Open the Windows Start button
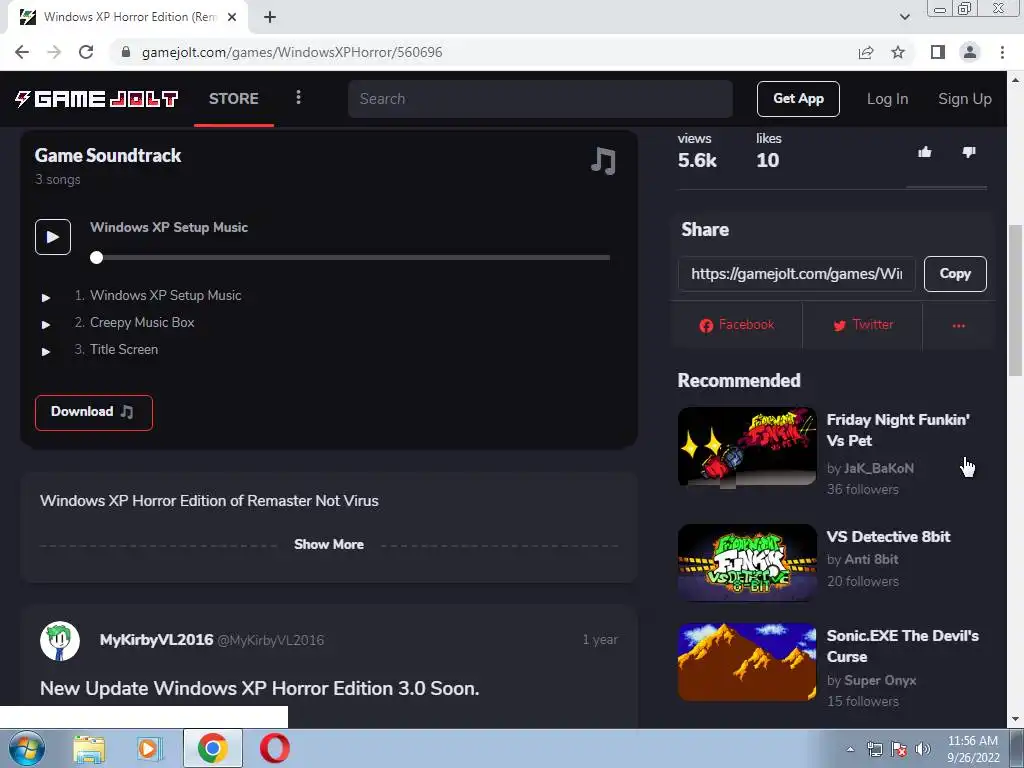Viewport: 1024px width, 768px height. [27, 748]
